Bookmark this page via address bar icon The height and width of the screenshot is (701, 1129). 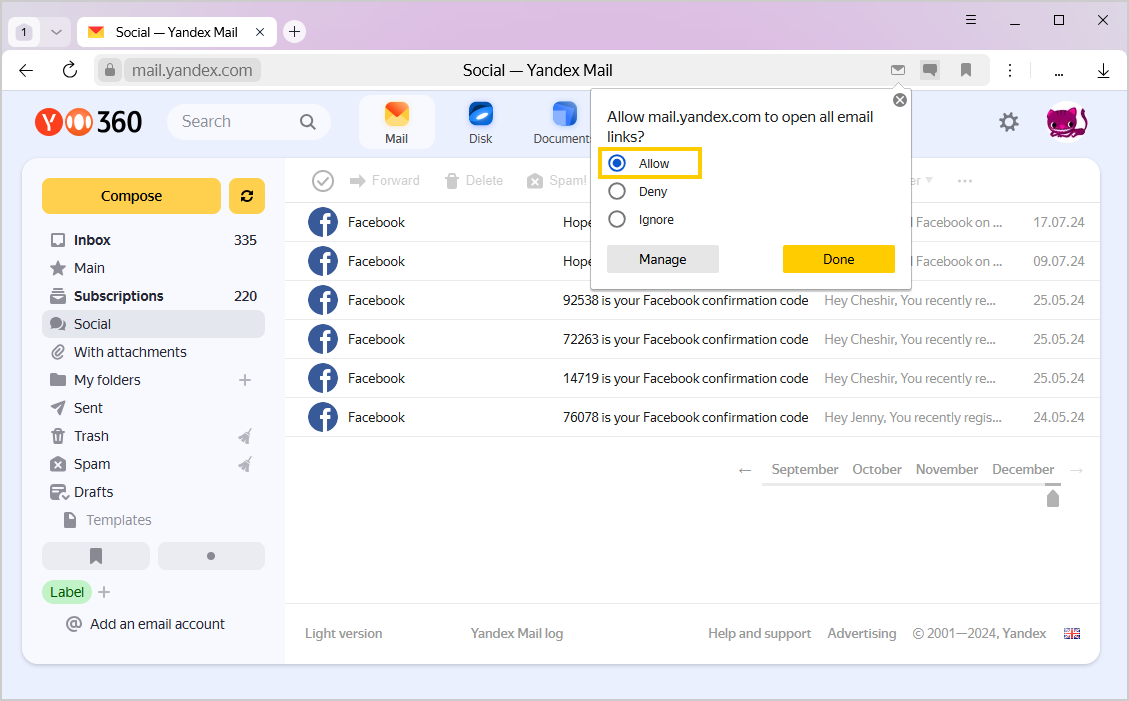pyautogui.click(x=966, y=70)
